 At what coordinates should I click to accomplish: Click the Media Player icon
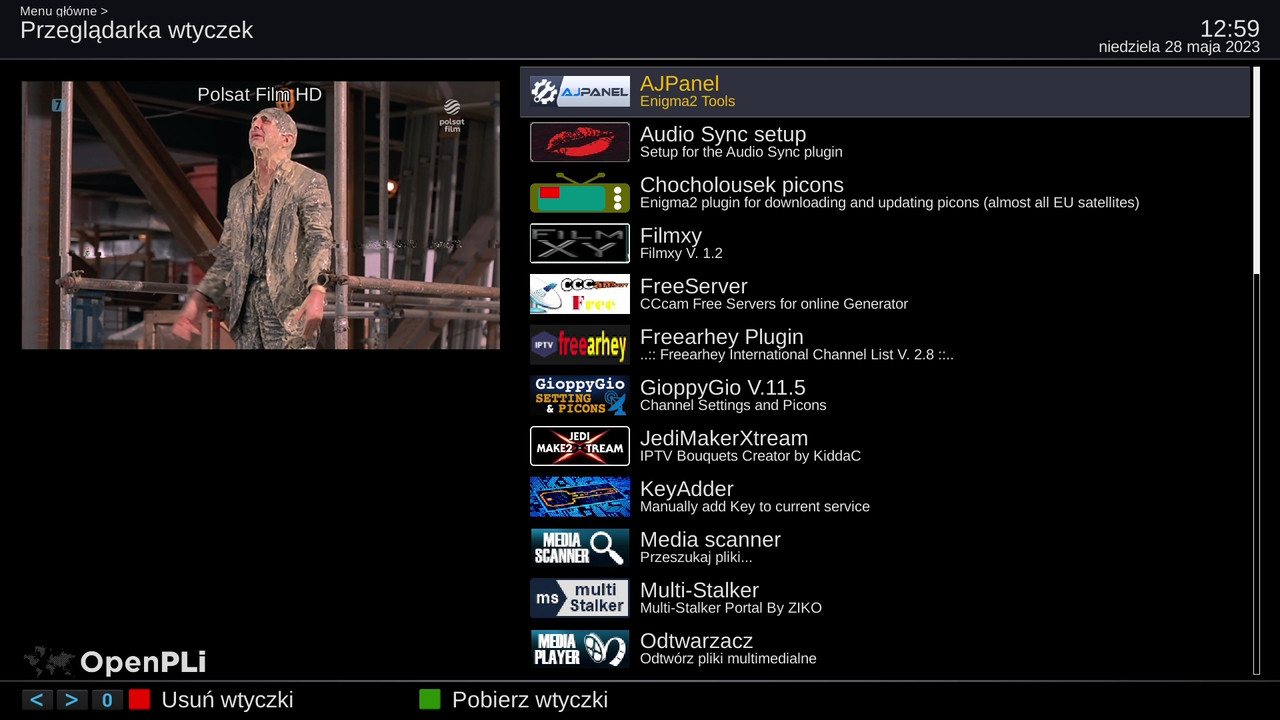(580, 649)
